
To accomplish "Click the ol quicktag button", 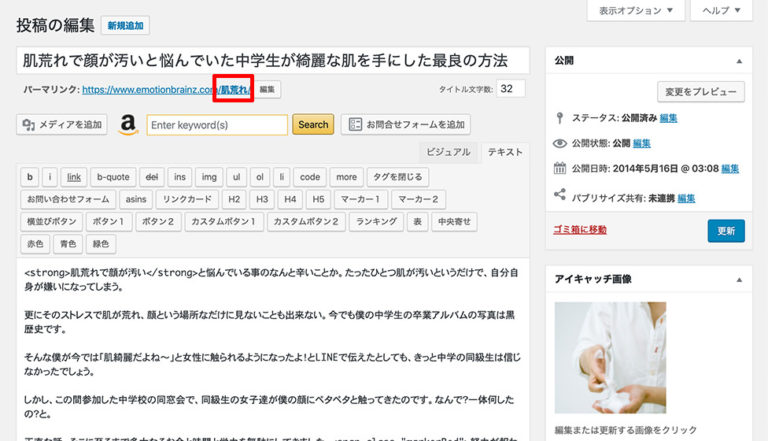I will (260, 177).
